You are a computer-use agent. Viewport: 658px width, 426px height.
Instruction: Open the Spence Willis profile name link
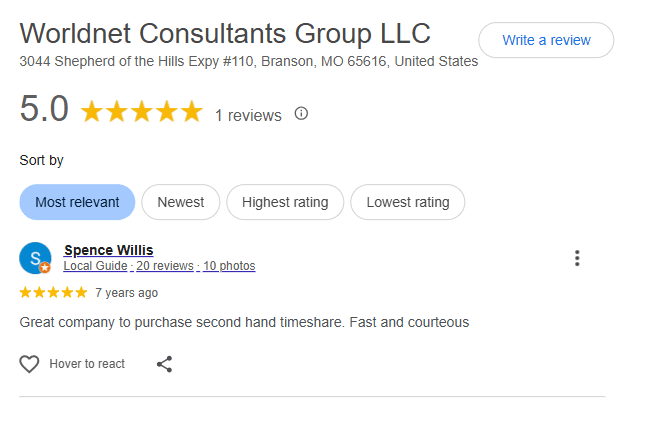coord(108,250)
